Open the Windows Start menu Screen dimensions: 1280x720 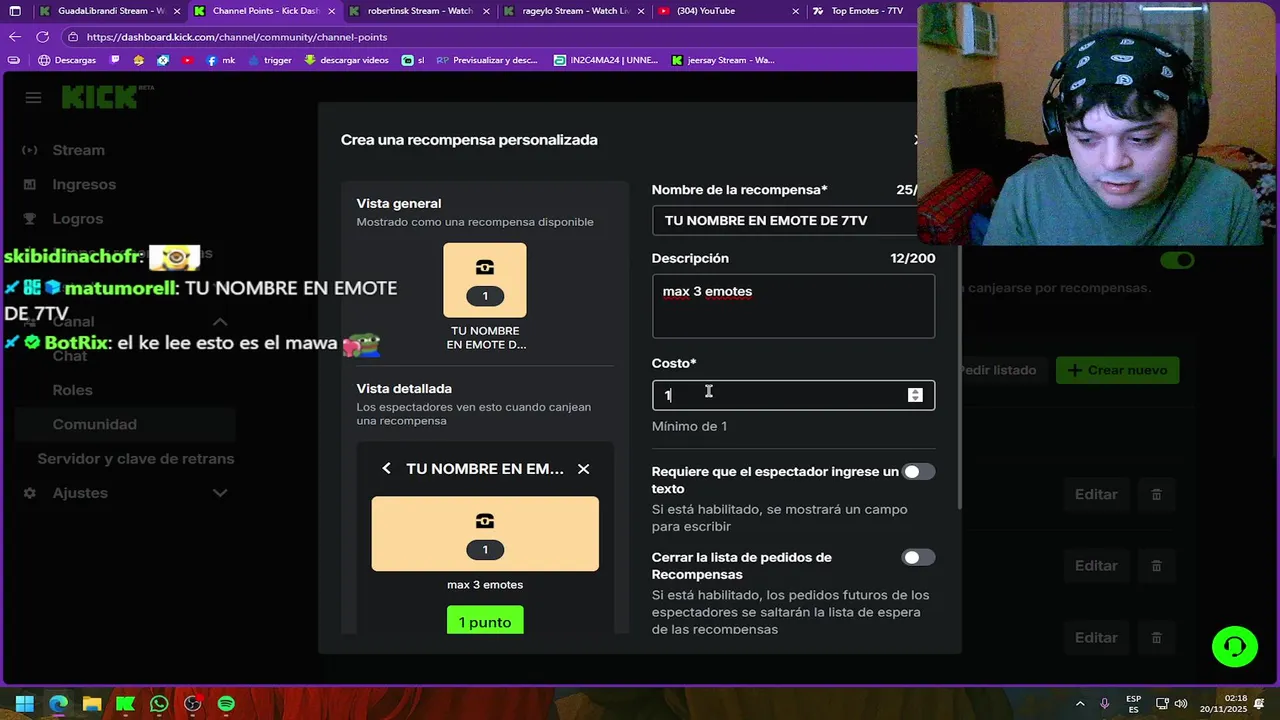(x=25, y=704)
